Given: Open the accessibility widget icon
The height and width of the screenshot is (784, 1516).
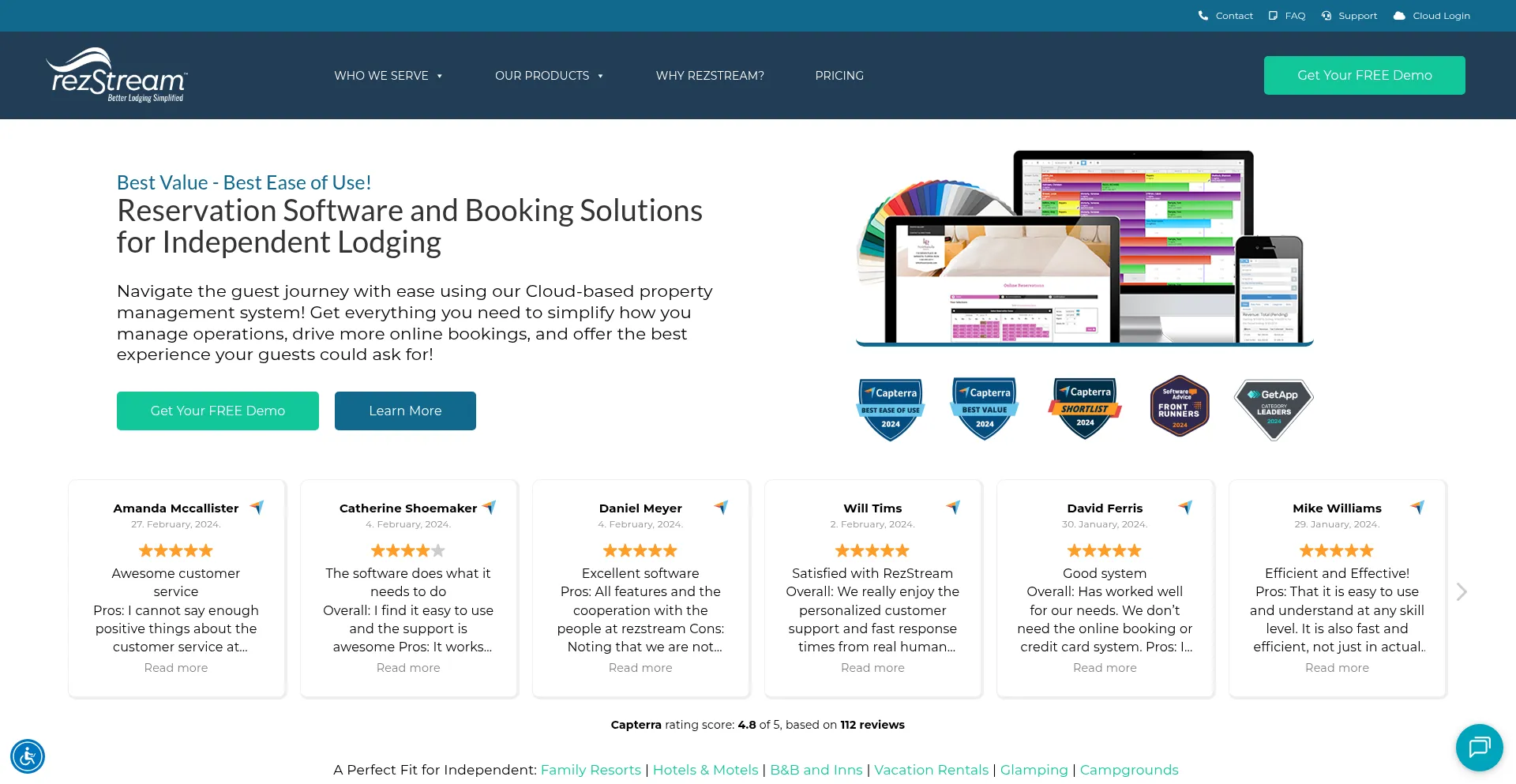Looking at the screenshot, I should click(x=28, y=756).
